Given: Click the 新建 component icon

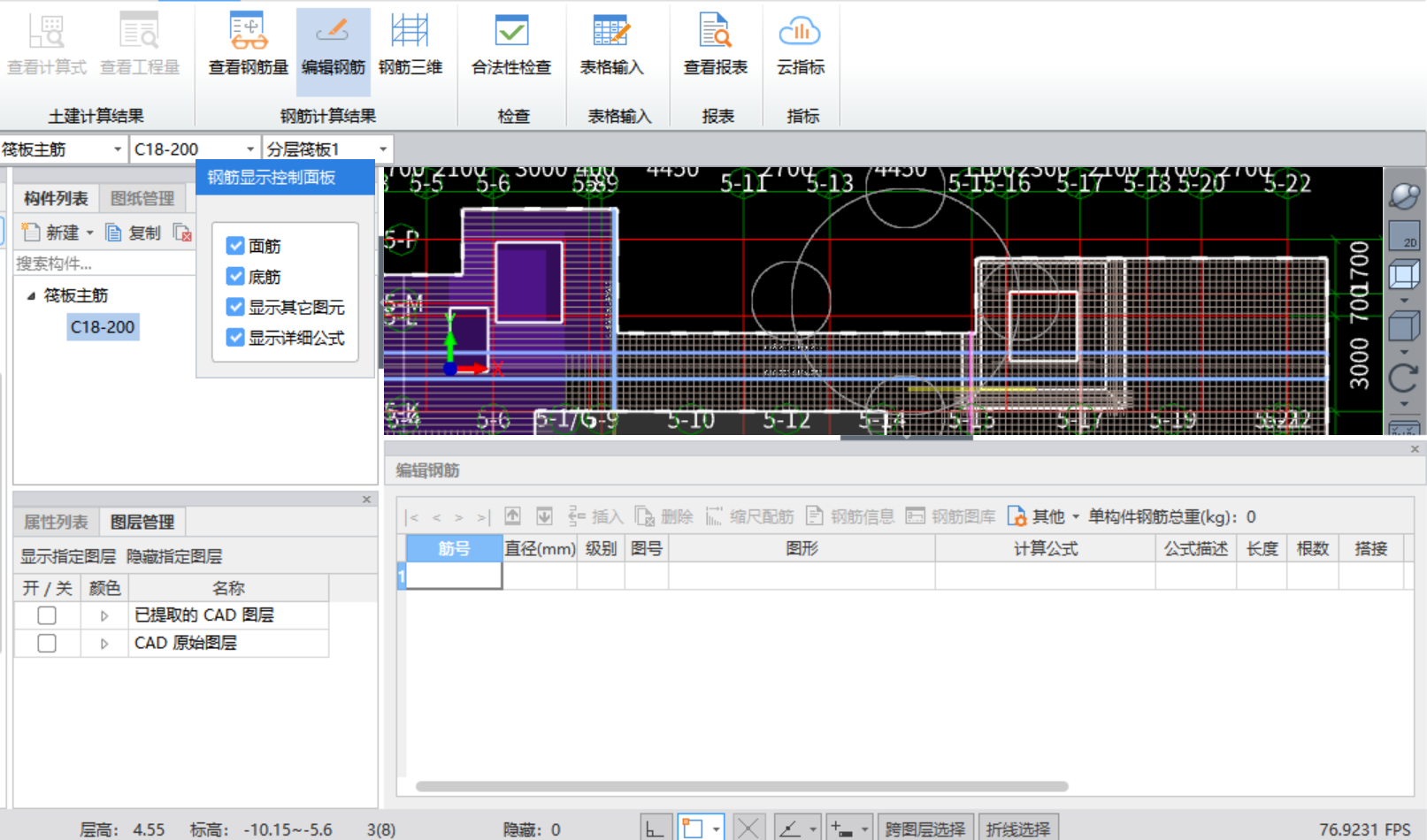Looking at the screenshot, I should (x=31, y=233).
